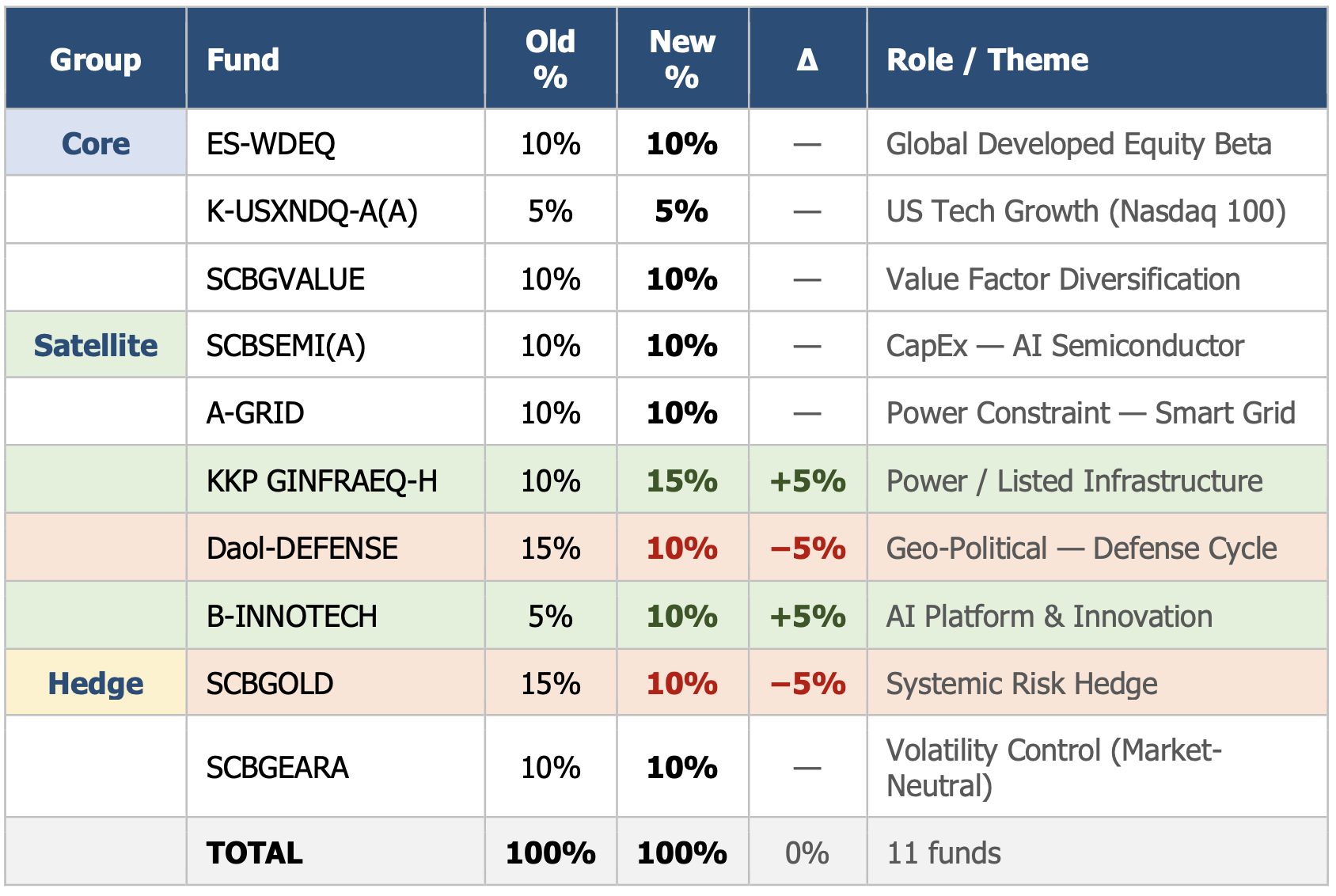Click SCBGOLD old 15% value
The image size is (1336, 896).
coord(551,683)
